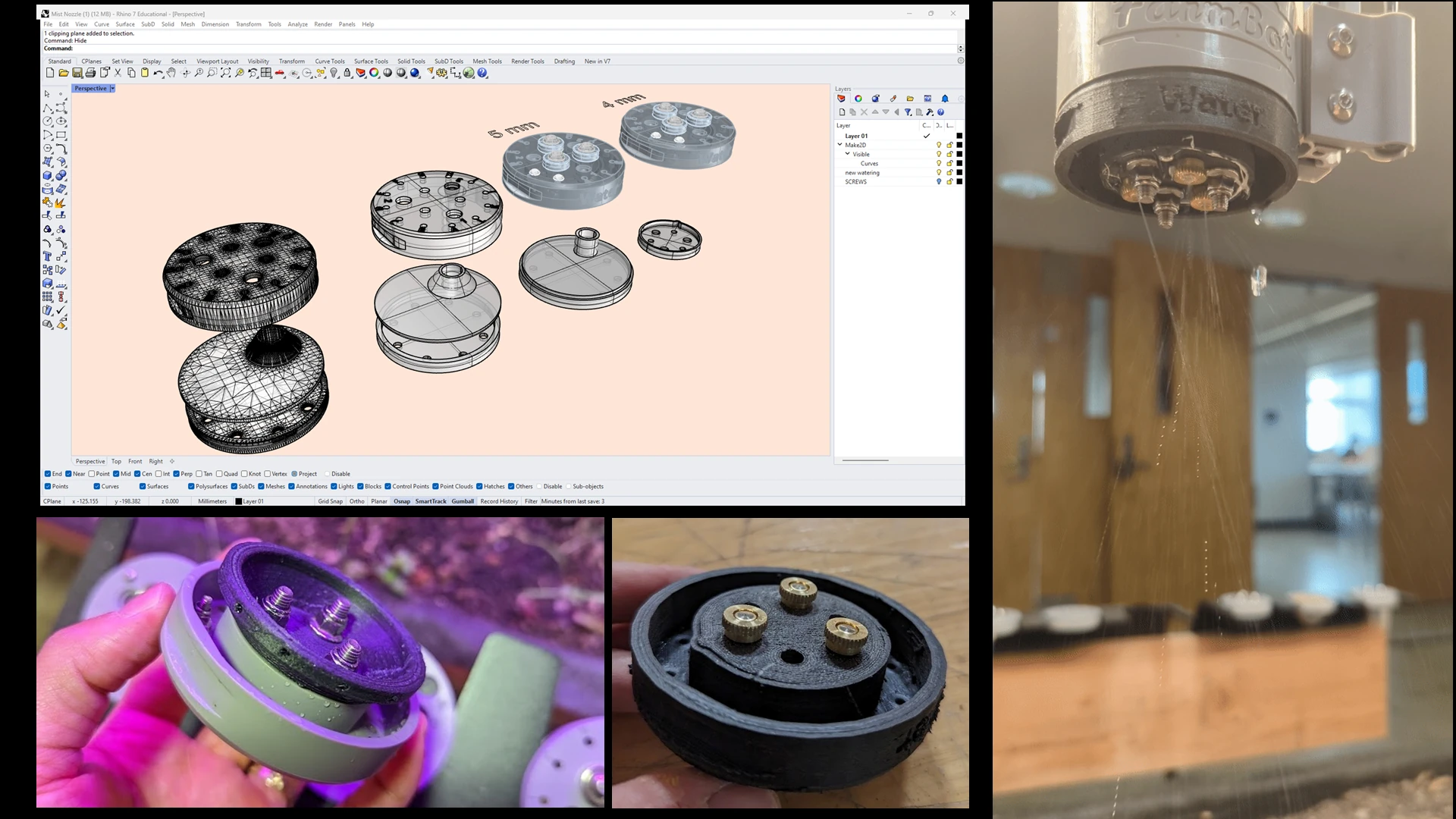Click the Print icon in toolbar
Viewport: 1456px width, 819px height.
pos(91,73)
